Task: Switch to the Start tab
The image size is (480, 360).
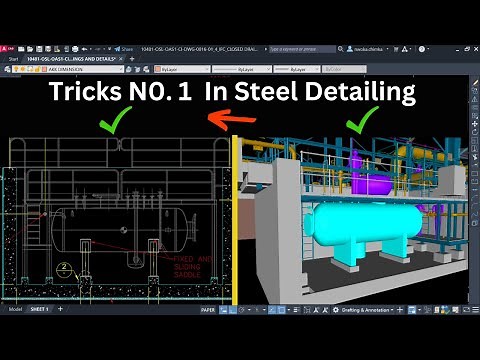Action: (13, 59)
